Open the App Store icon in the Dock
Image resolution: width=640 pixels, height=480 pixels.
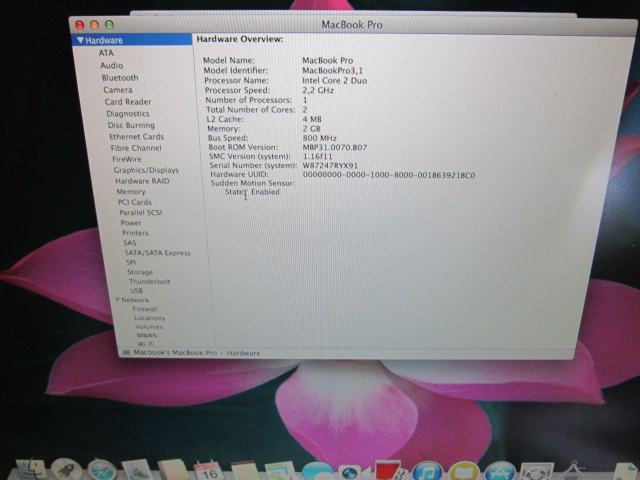[500, 471]
